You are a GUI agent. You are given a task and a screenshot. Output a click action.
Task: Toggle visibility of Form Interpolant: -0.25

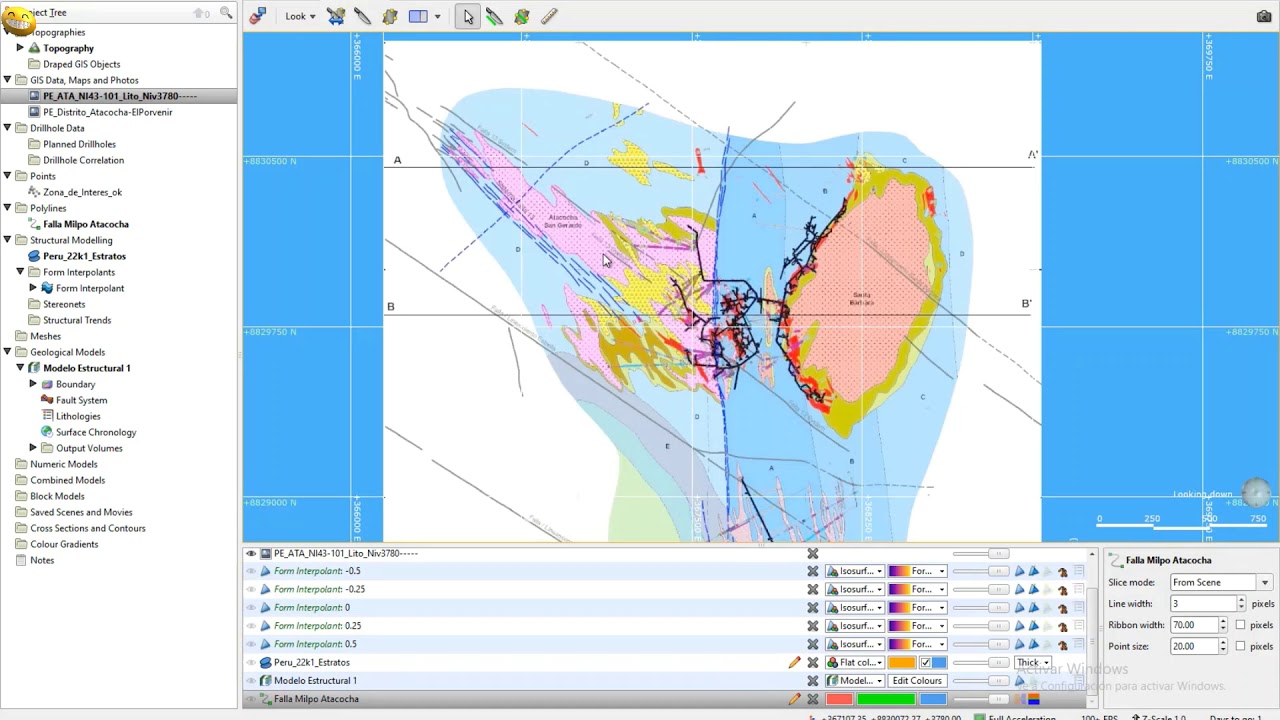[251, 589]
